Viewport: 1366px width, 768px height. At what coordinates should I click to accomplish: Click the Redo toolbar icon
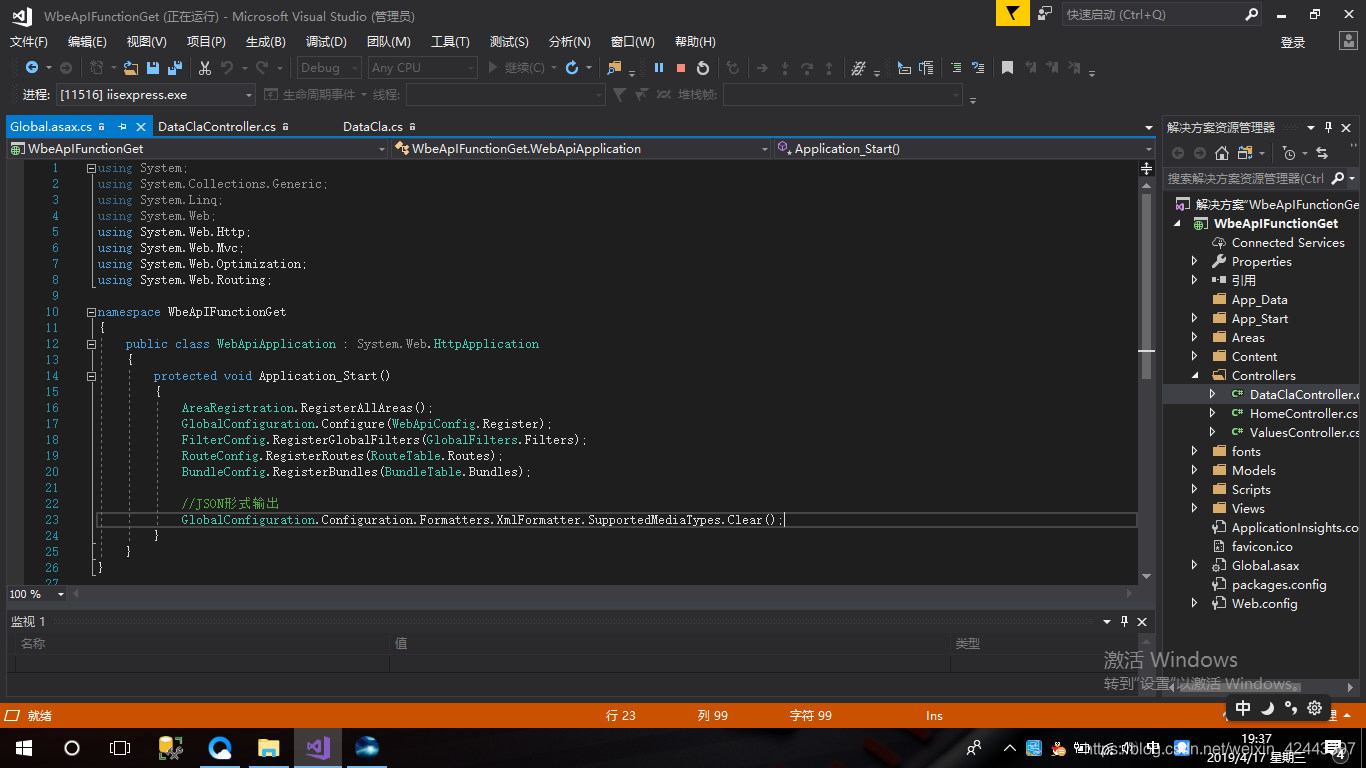point(262,68)
